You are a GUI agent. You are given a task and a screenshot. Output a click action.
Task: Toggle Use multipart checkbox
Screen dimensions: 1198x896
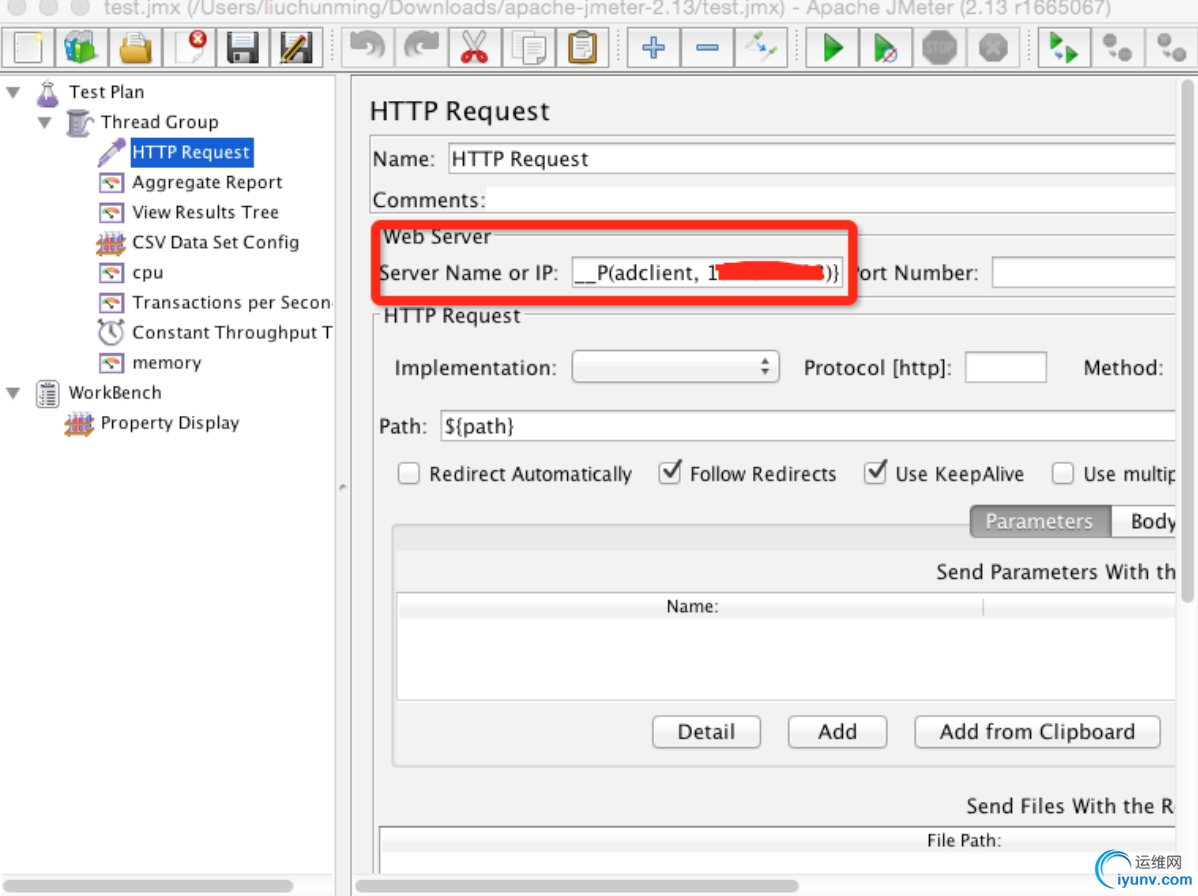tap(1063, 474)
